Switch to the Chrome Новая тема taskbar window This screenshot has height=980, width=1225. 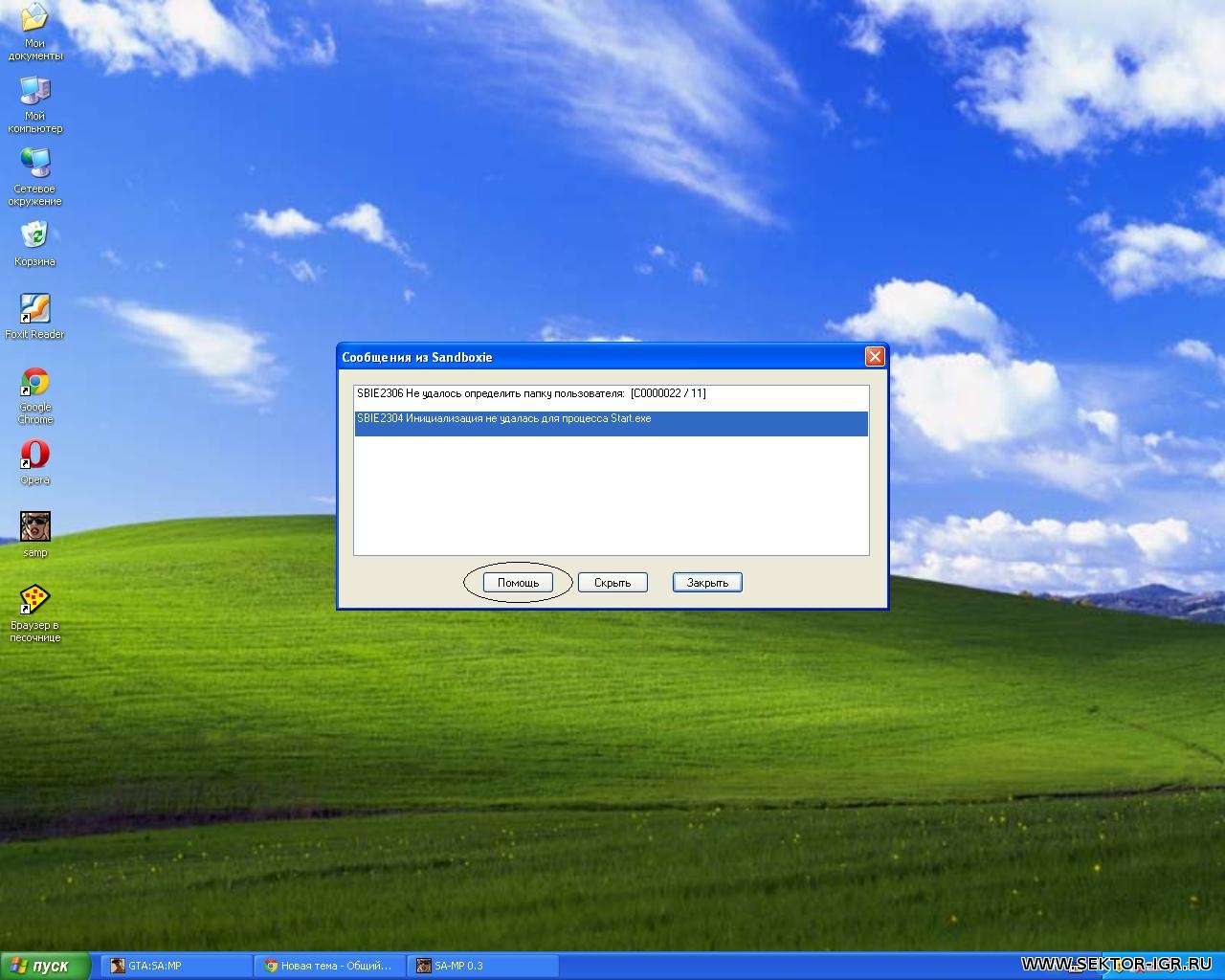click(x=330, y=966)
